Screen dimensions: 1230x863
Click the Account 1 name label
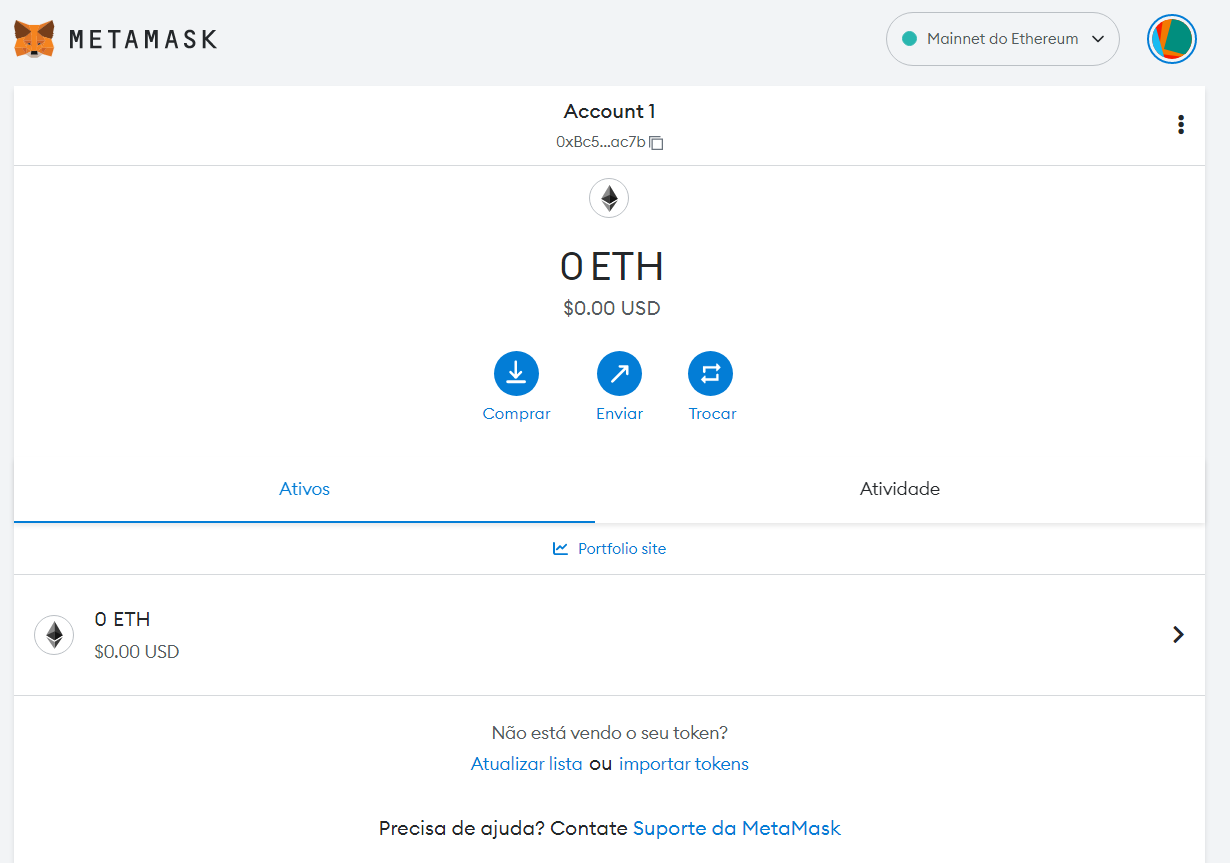click(609, 111)
